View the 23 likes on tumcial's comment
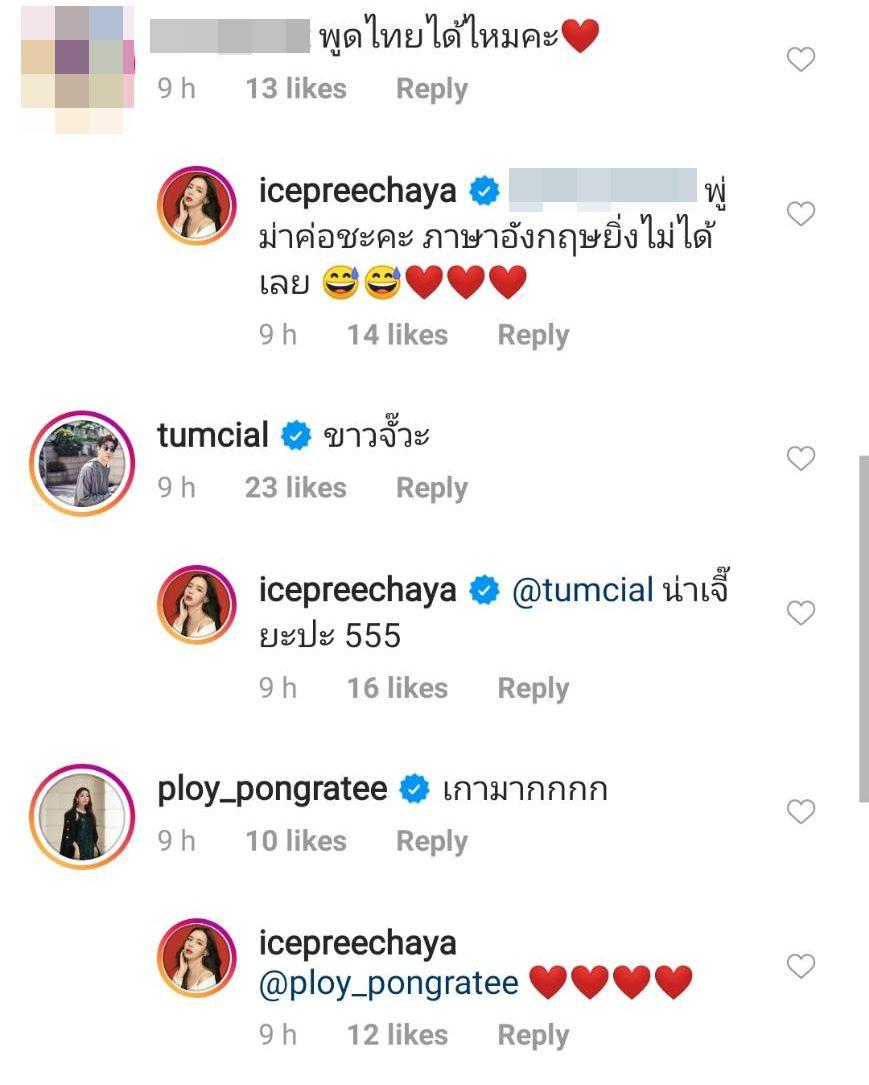The width and height of the screenshot is (869, 1085). pos(295,488)
